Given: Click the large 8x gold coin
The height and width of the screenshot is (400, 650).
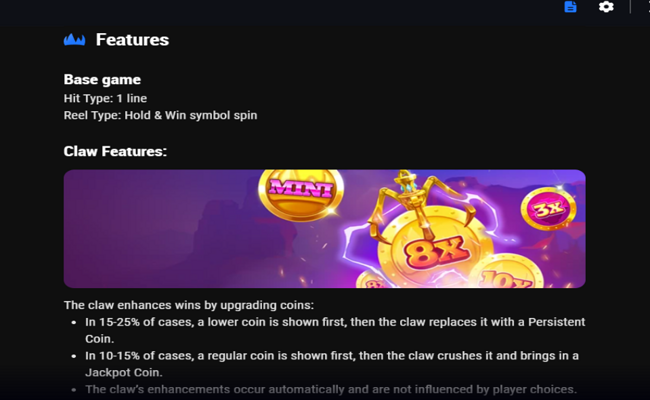Looking at the screenshot, I should [x=436, y=249].
